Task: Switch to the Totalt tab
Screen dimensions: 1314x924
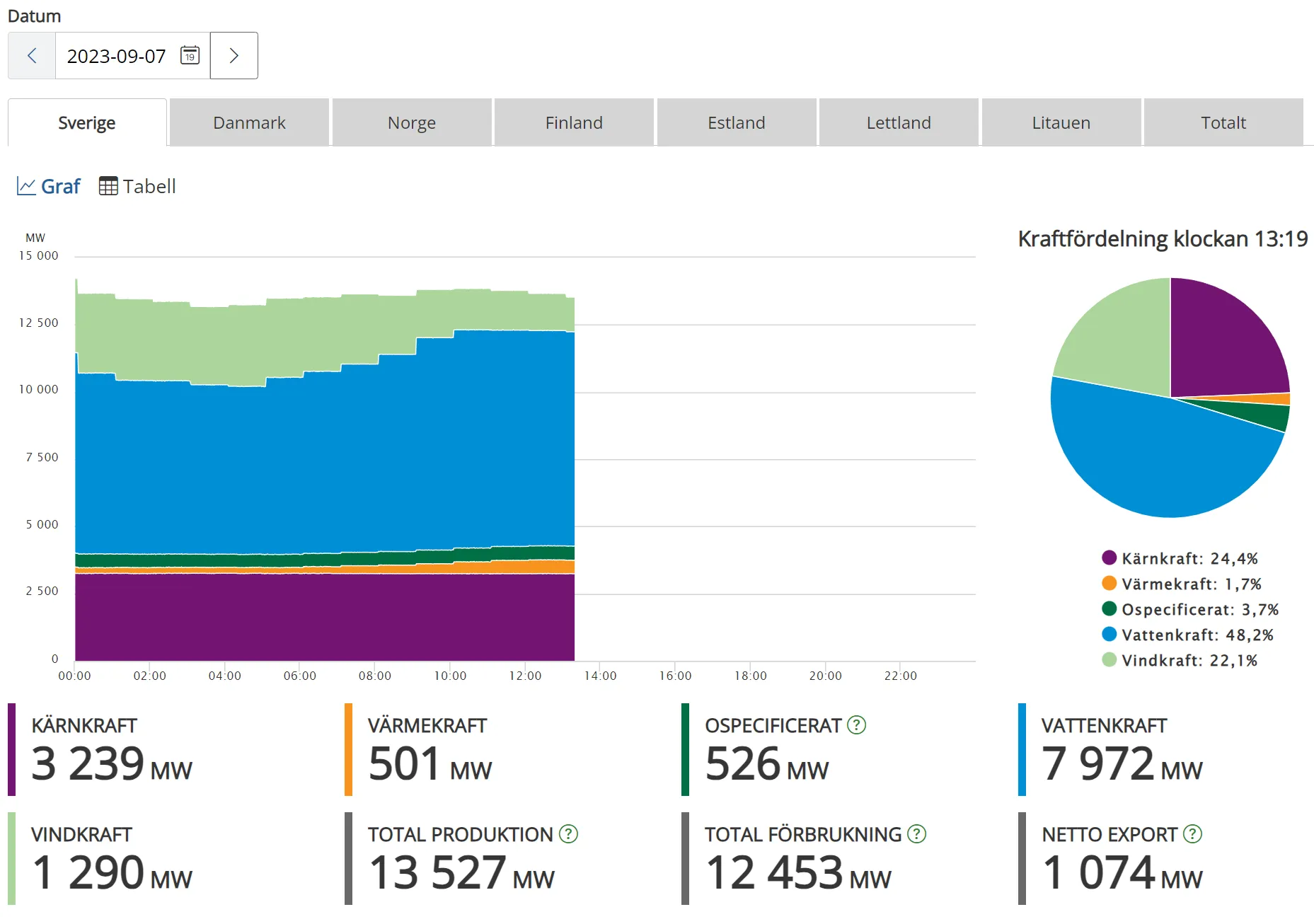Action: coord(1223,122)
